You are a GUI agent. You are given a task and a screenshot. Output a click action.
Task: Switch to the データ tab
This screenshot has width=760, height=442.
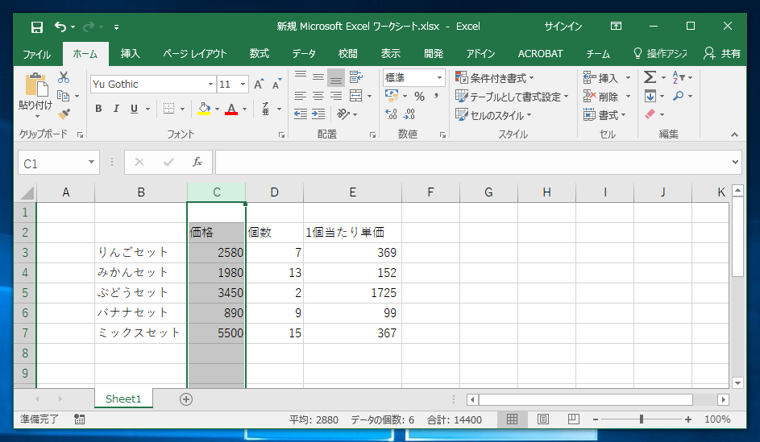tap(304, 54)
